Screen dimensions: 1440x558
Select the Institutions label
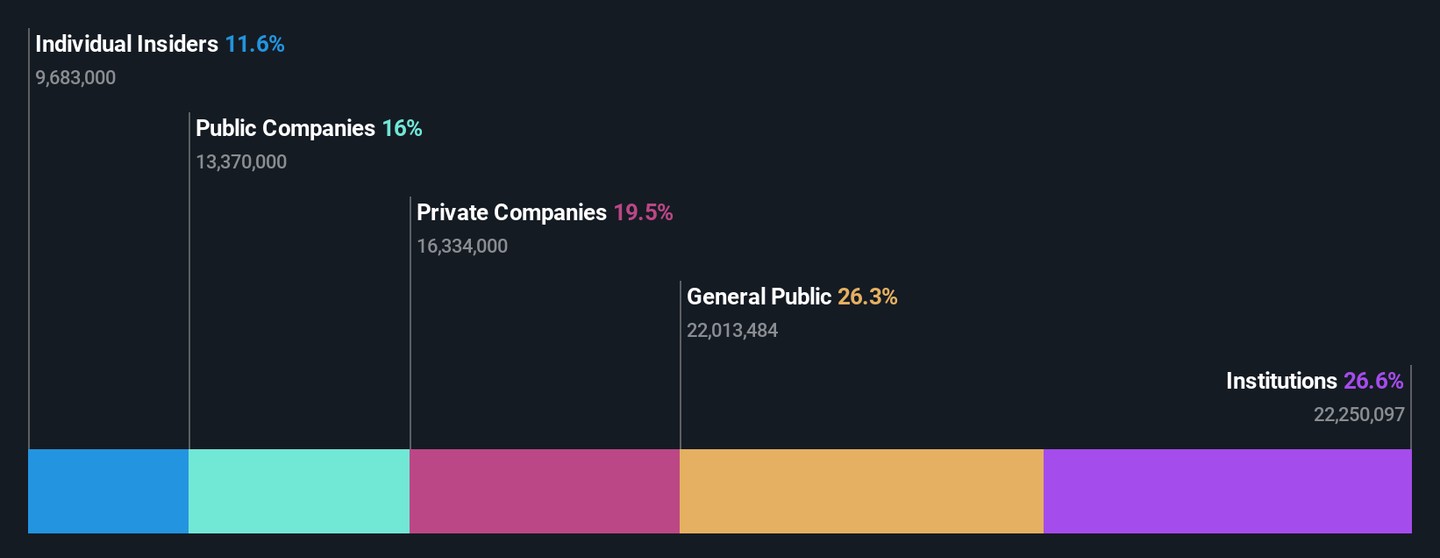1281,380
